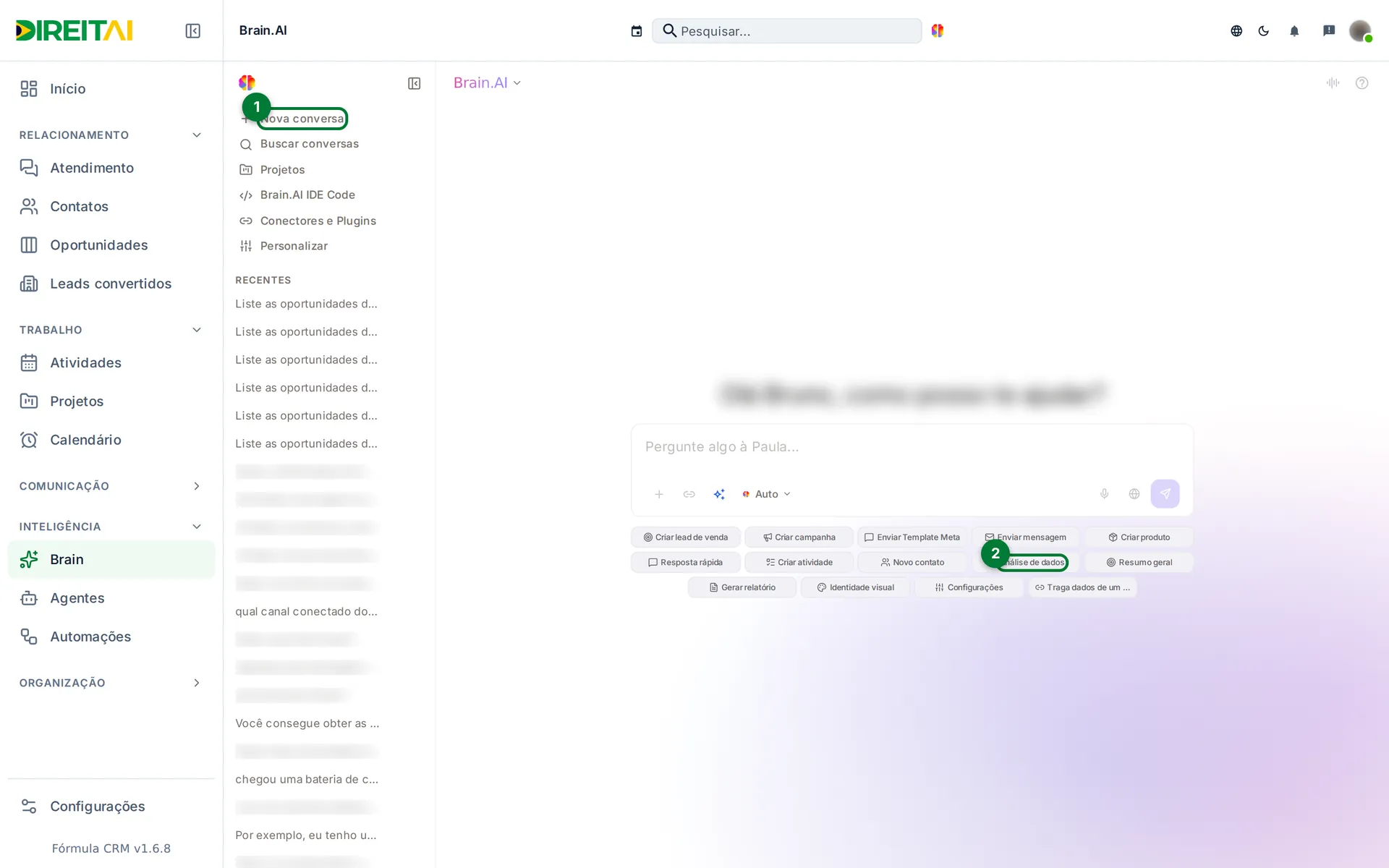Click Criar campanha suggestion chip
Screen dimensions: 1389x868
799,537
